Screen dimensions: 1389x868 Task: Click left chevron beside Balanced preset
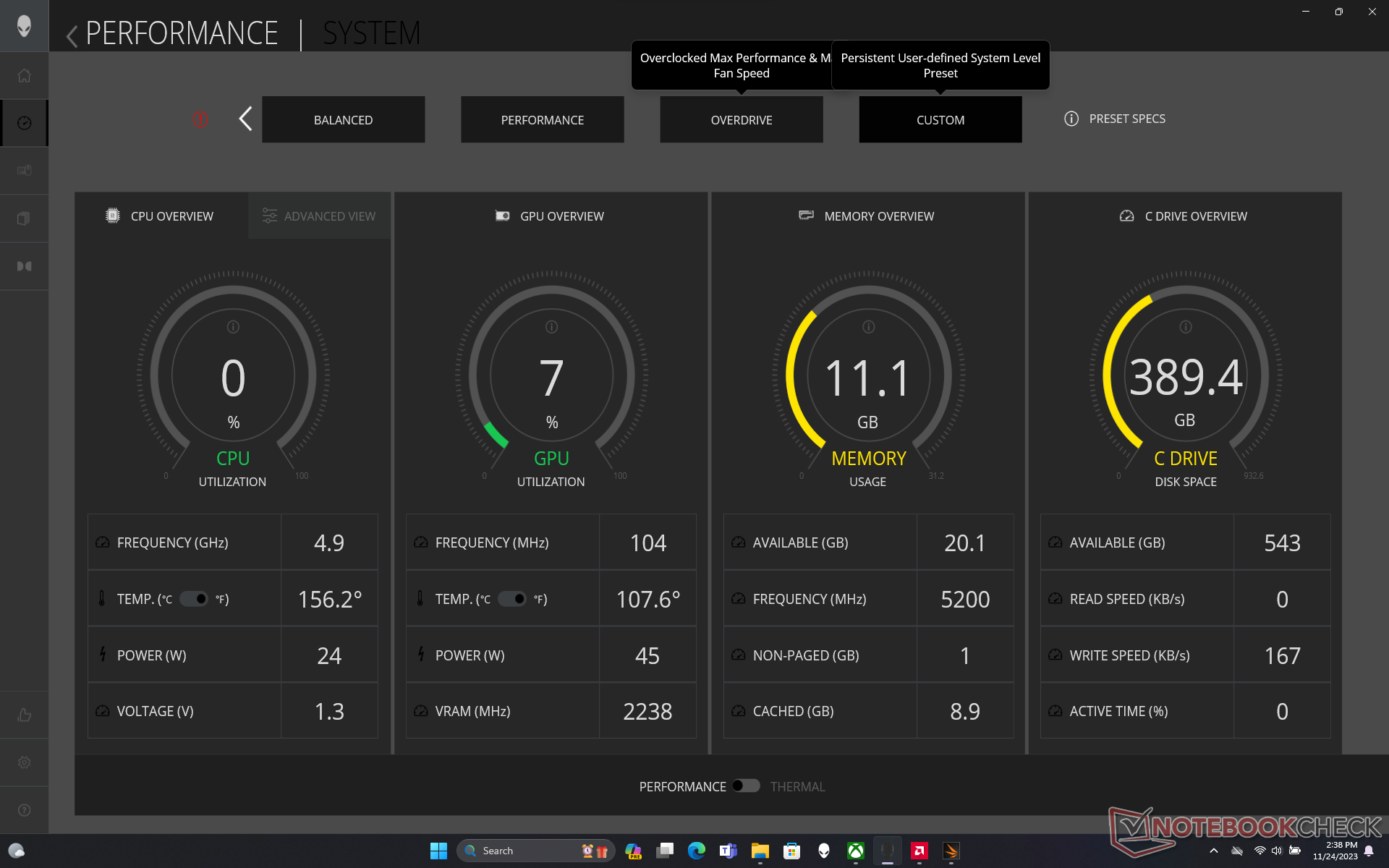[246, 119]
